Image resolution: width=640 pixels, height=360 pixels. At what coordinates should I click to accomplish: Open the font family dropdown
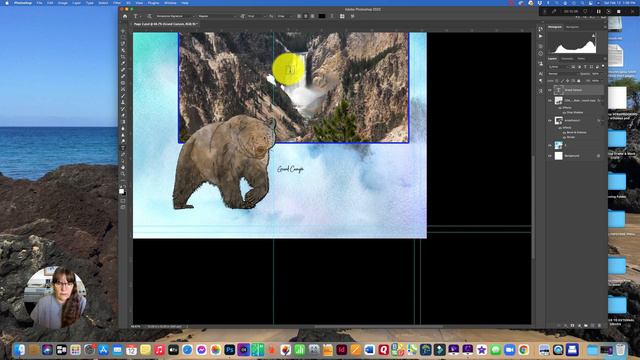pyautogui.click(x=175, y=16)
